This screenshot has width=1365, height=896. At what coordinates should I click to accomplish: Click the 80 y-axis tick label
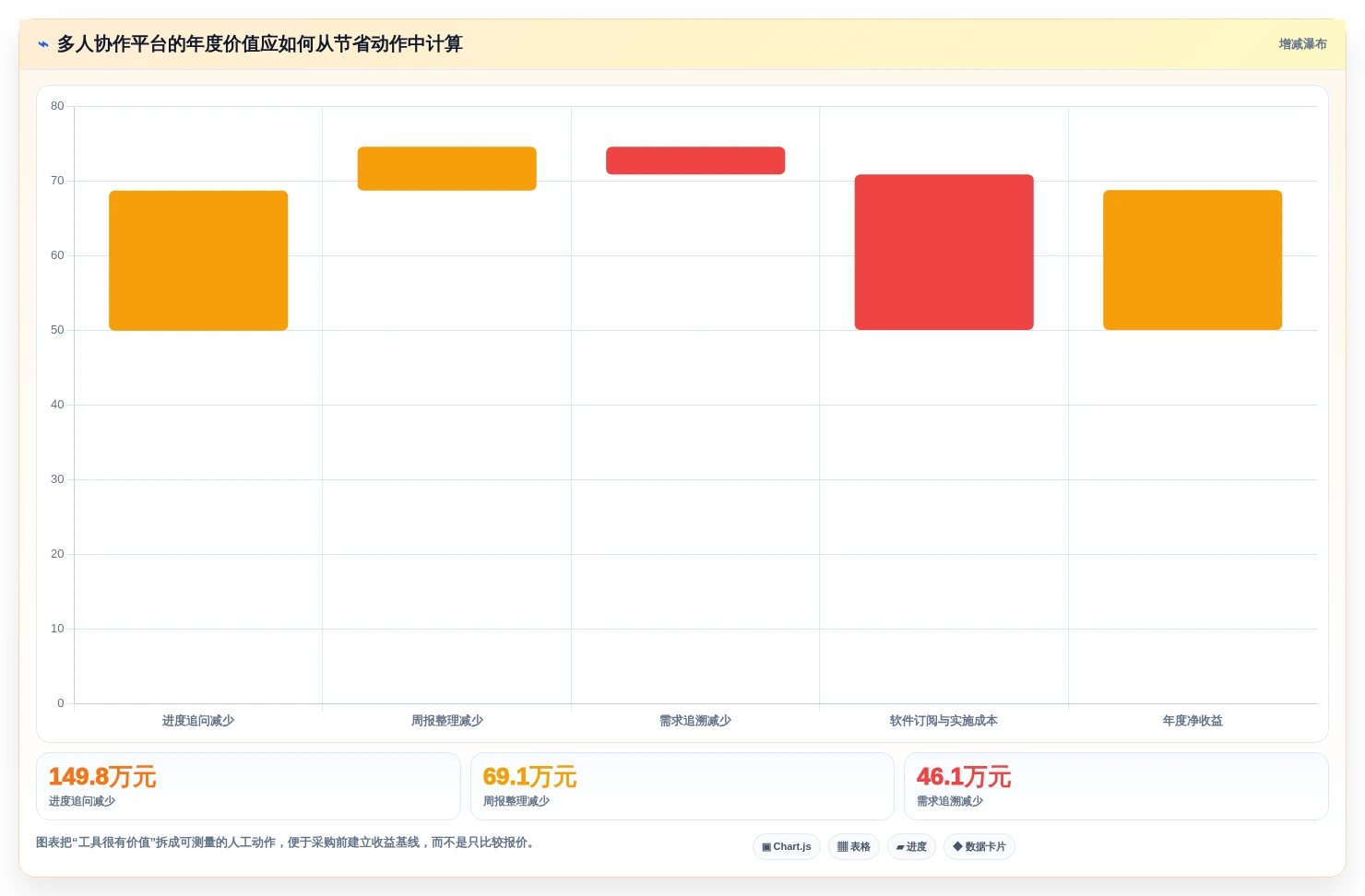pyautogui.click(x=57, y=106)
